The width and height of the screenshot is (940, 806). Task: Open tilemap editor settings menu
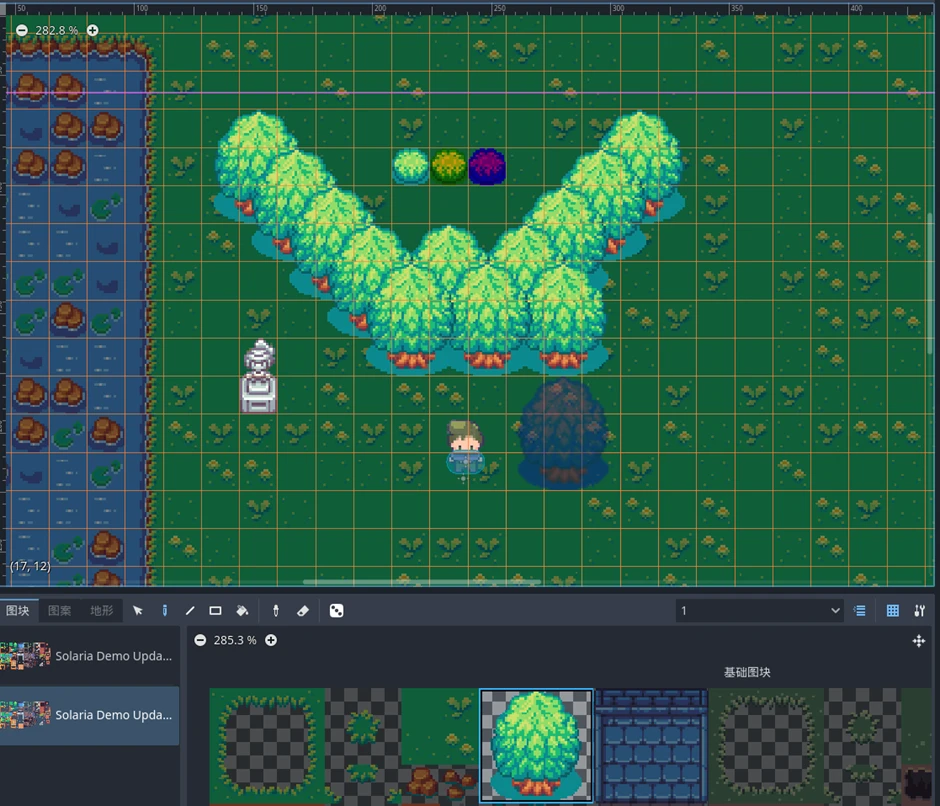pos(919,610)
